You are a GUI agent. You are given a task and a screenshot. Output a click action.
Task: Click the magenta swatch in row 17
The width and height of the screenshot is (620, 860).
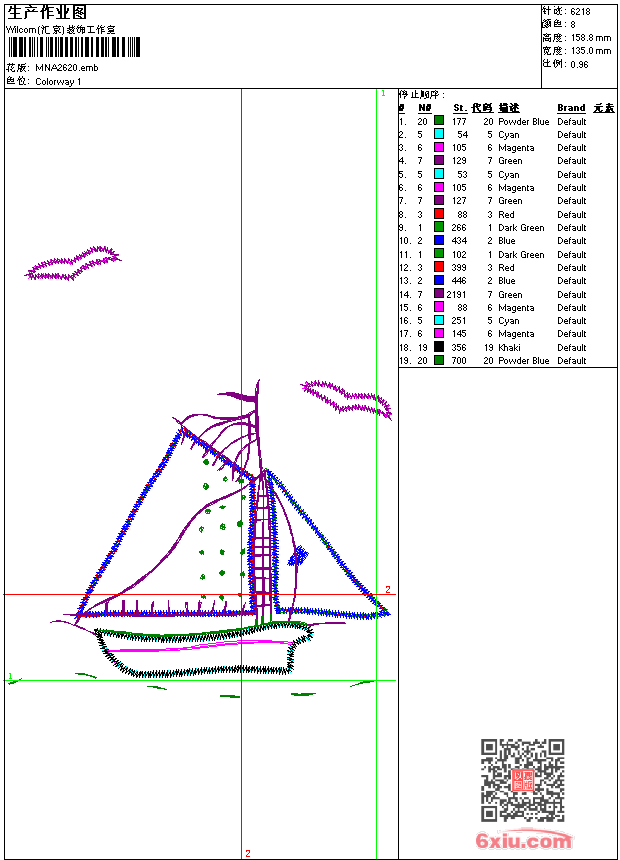point(439,333)
